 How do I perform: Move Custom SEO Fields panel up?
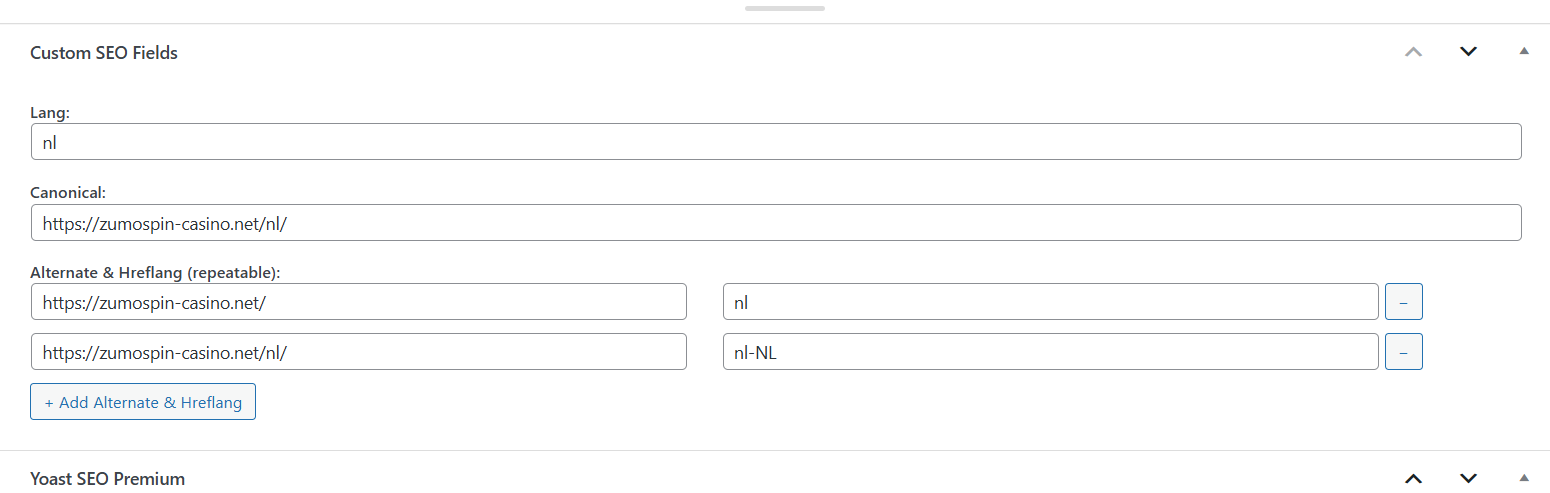1413,52
